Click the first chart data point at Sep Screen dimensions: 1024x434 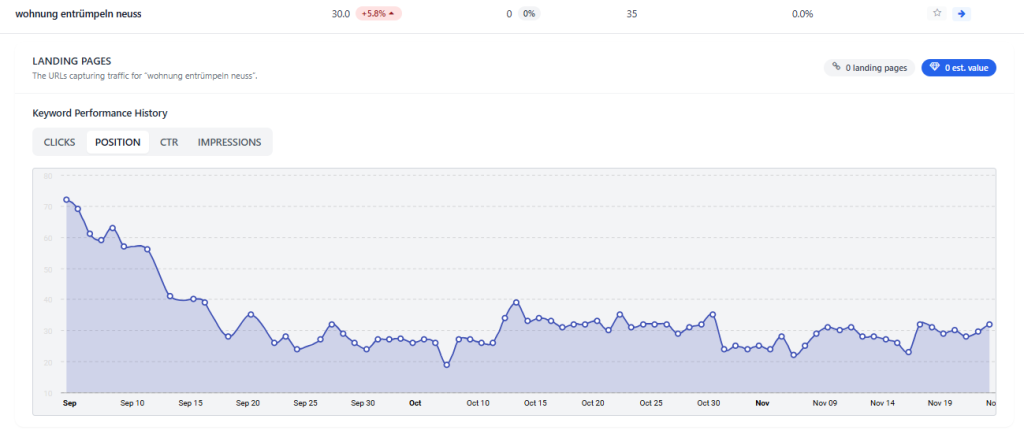(x=67, y=200)
